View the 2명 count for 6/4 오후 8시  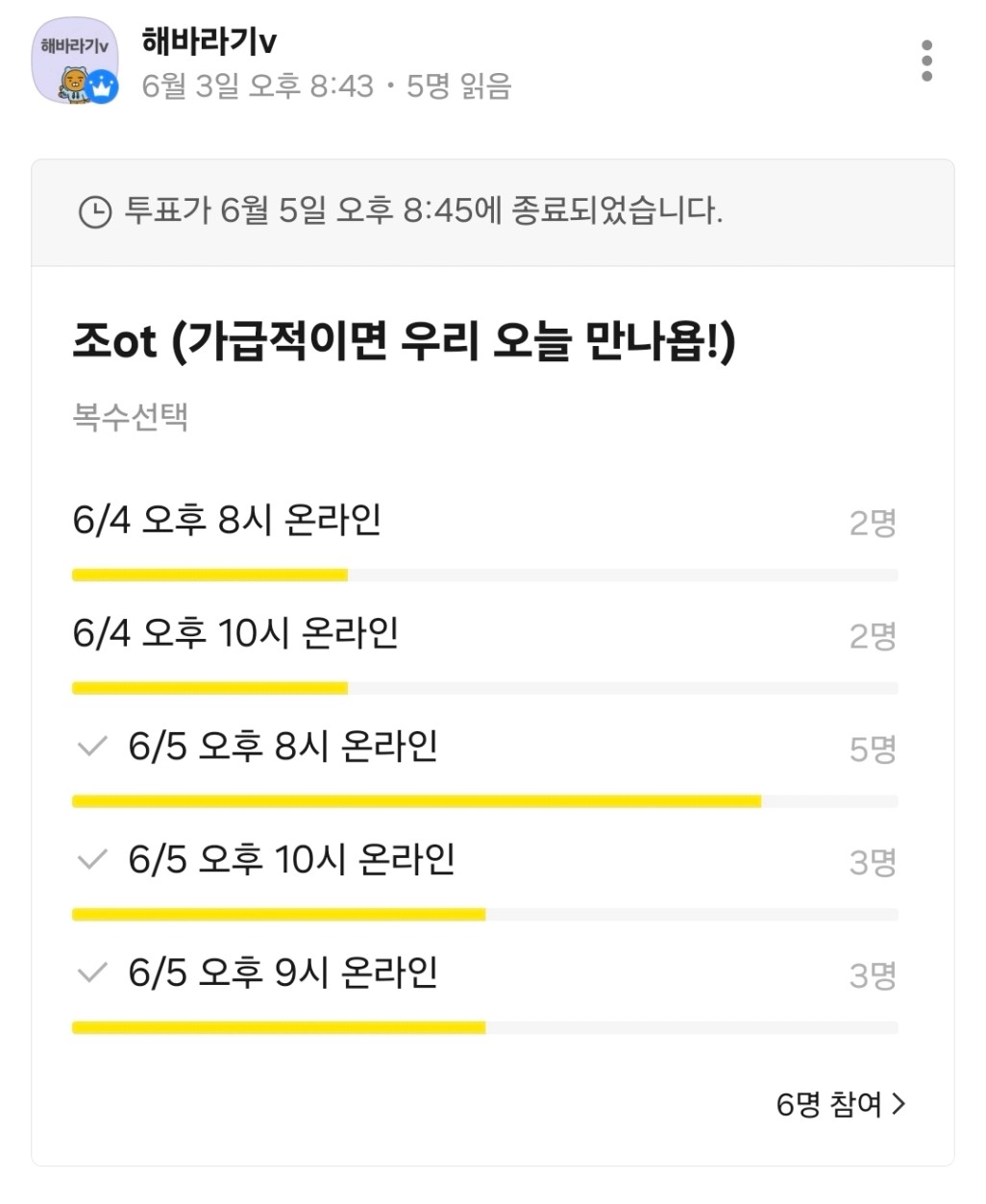tap(873, 523)
